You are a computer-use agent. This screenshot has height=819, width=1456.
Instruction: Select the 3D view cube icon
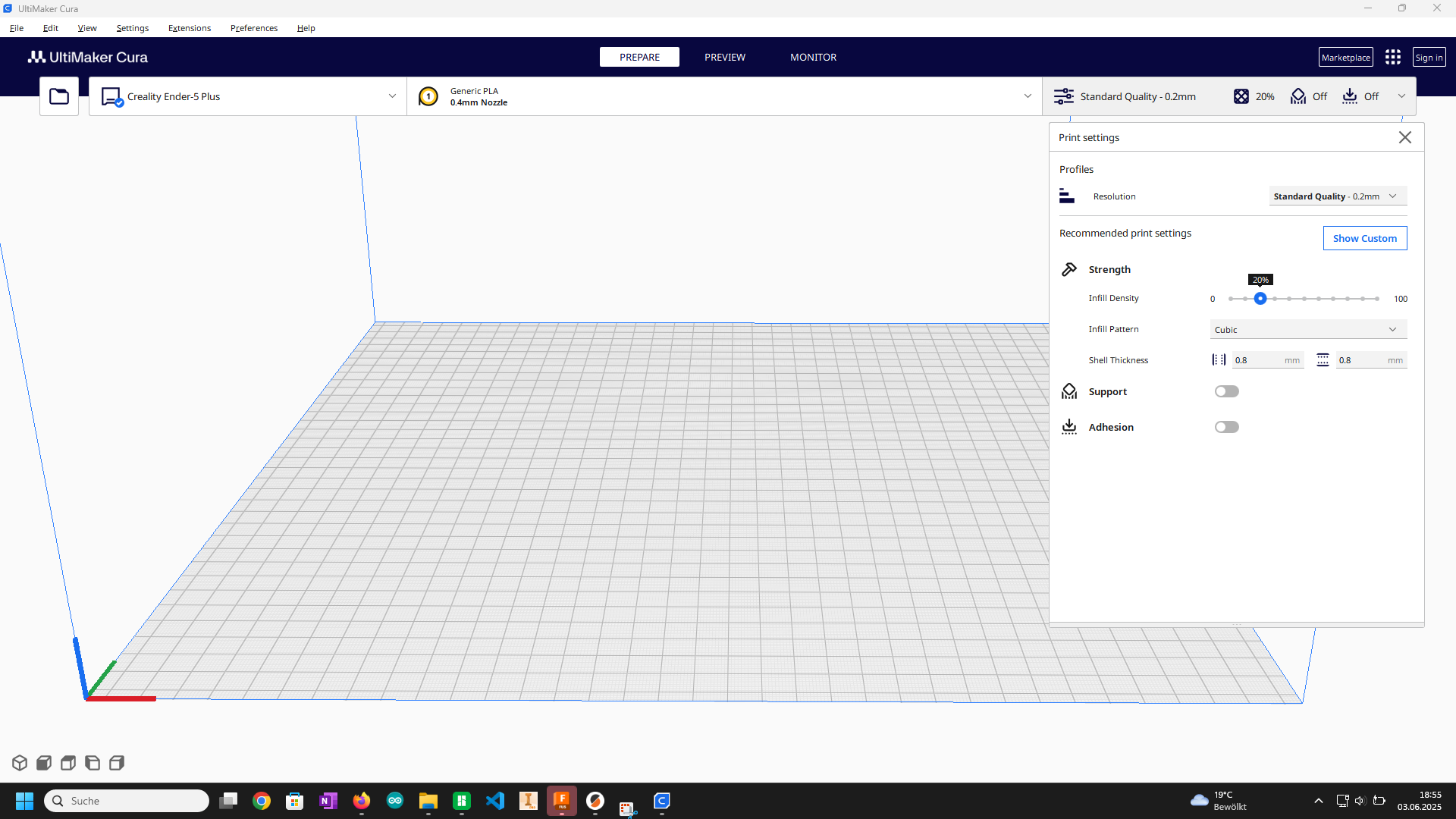click(x=20, y=763)
